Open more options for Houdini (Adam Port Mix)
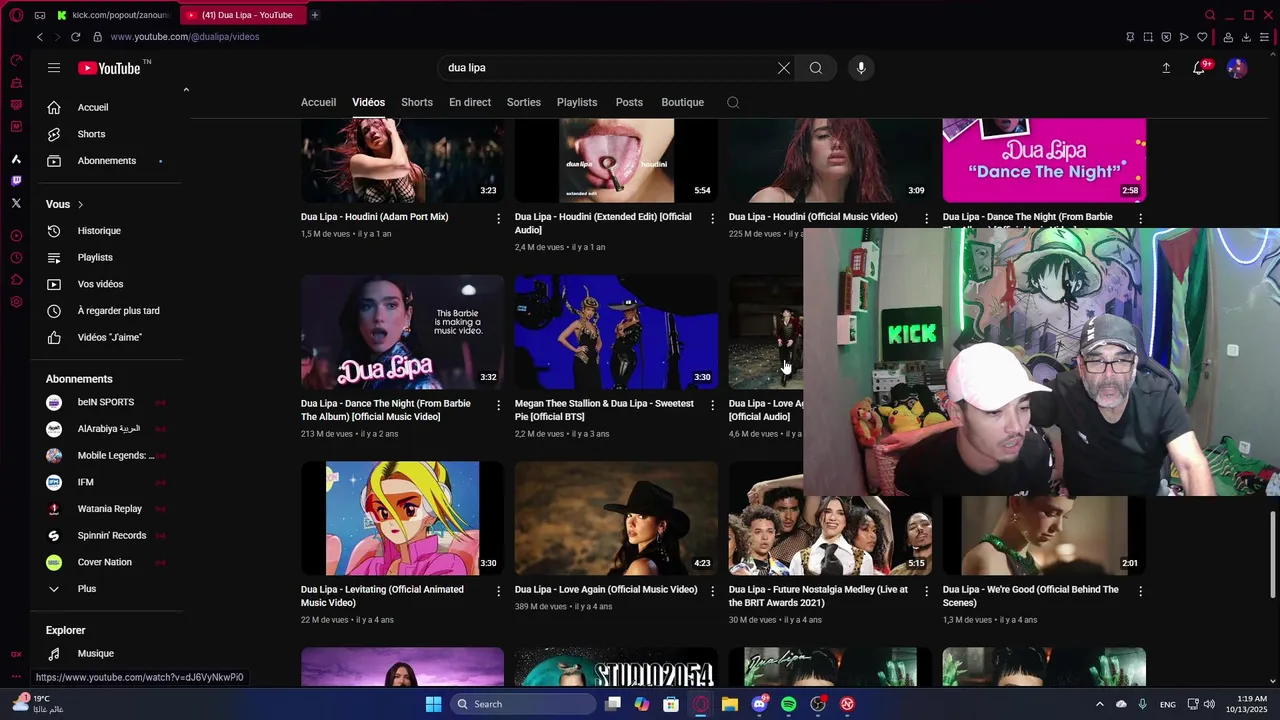Image resolution: width=1280 pixels, height=720 pixels. [498, 218]
